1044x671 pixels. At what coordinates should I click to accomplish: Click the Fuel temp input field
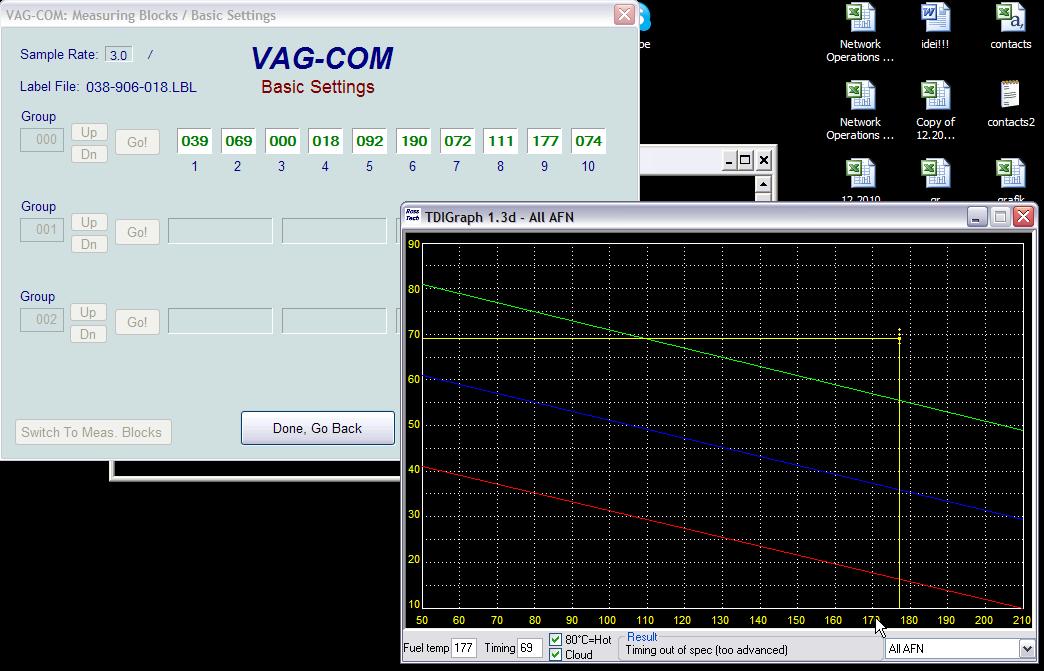[463, 648]
